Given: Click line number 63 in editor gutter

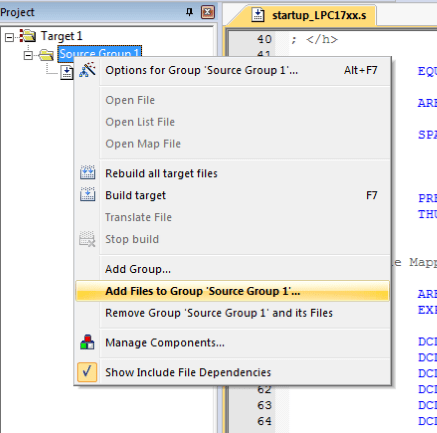Looking at the screenshot, I should [264, 405].
